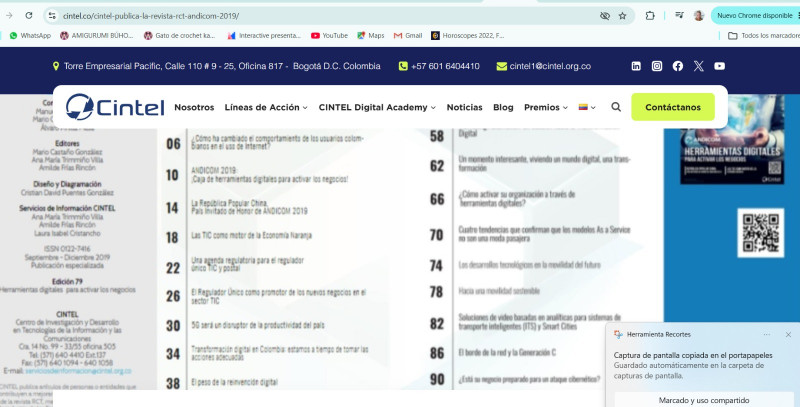Open Chrome profile avatar
The height and width of the screenshot is (407, 800).
pos(698,16)
